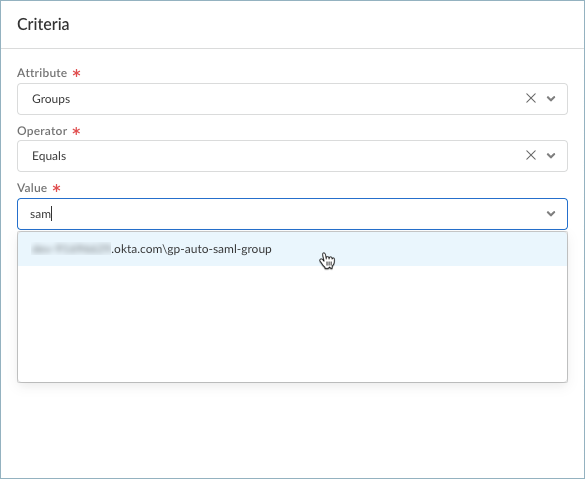The height and width of the screenshot is (479, 585).
Task: Open the Operator combo box showing Equals
Action: pyautogui.click(x=292, y=156)
